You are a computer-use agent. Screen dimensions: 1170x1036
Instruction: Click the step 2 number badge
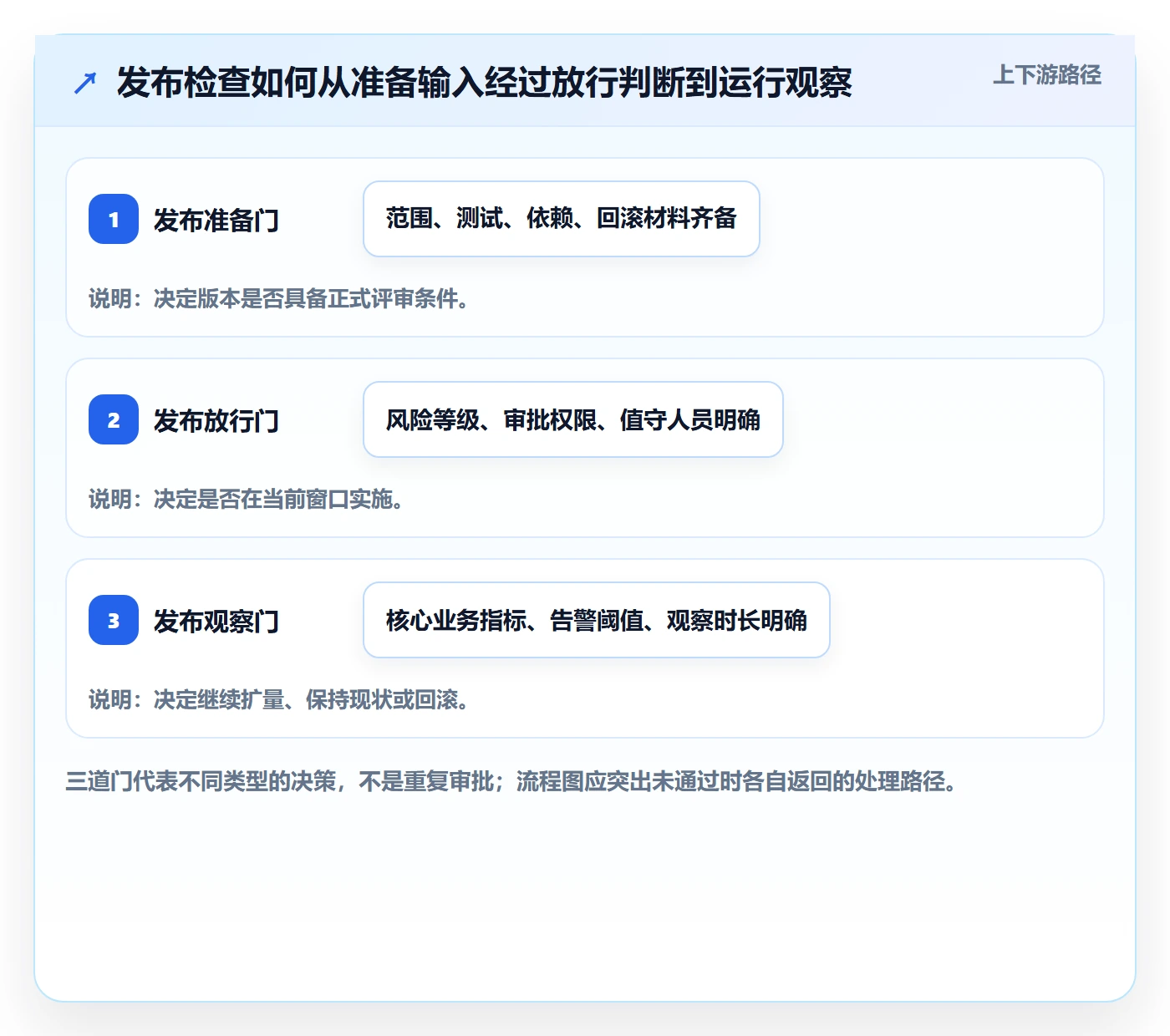click(114, 419)
